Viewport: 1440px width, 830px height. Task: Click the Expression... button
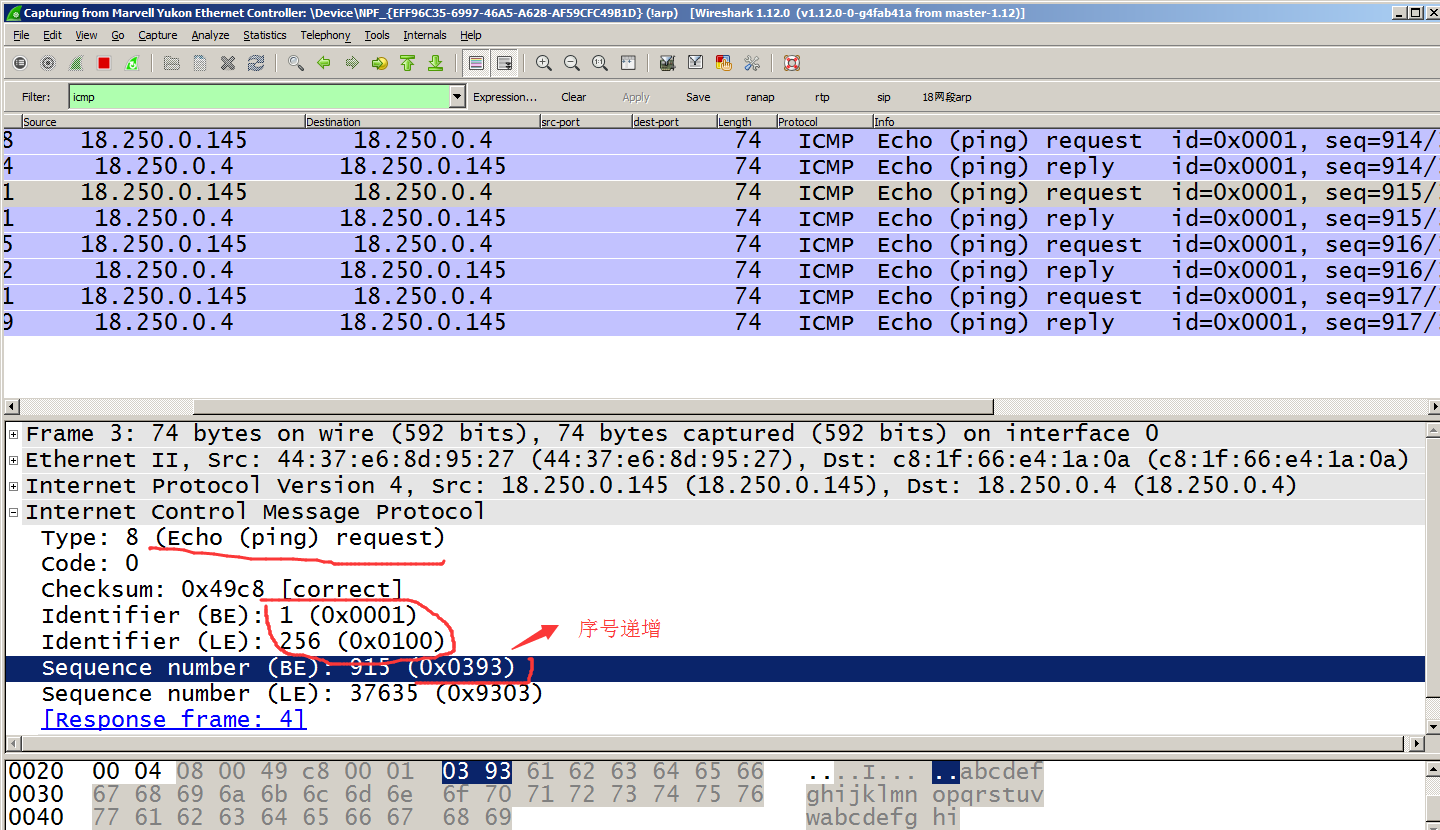505,97
